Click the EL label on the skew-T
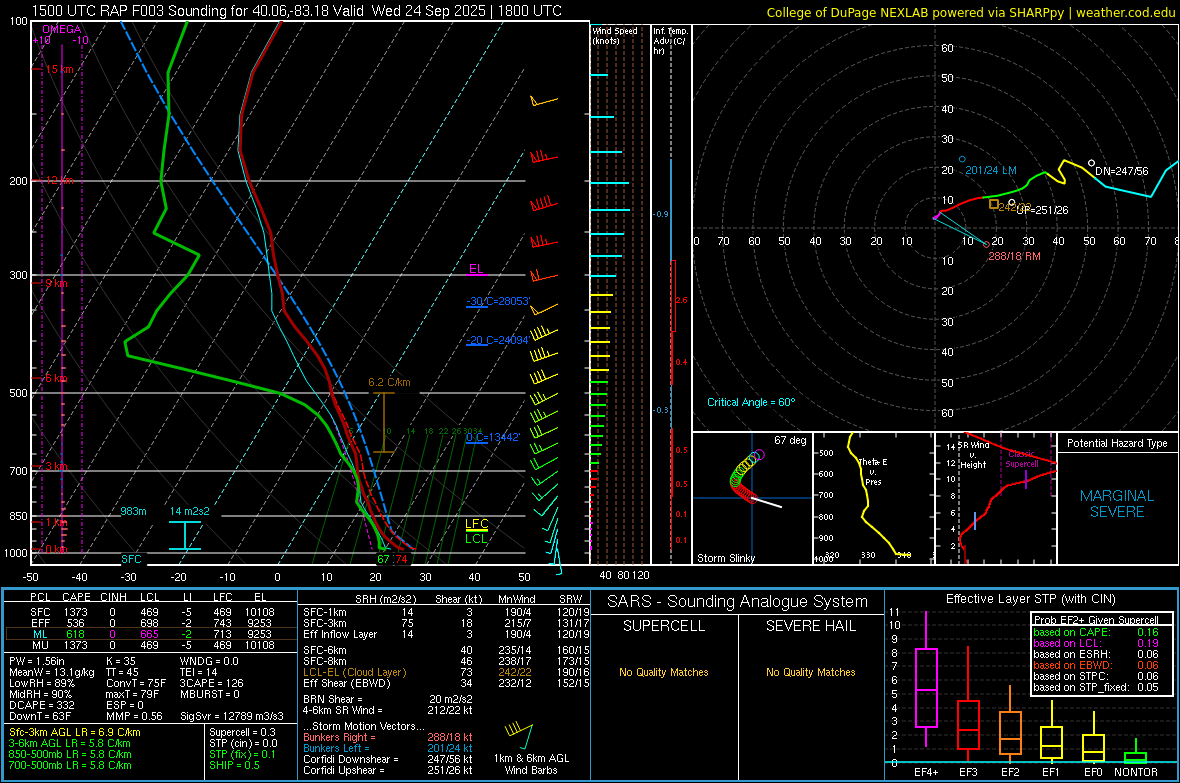1180x783 pixels. [x=476, y=269]
